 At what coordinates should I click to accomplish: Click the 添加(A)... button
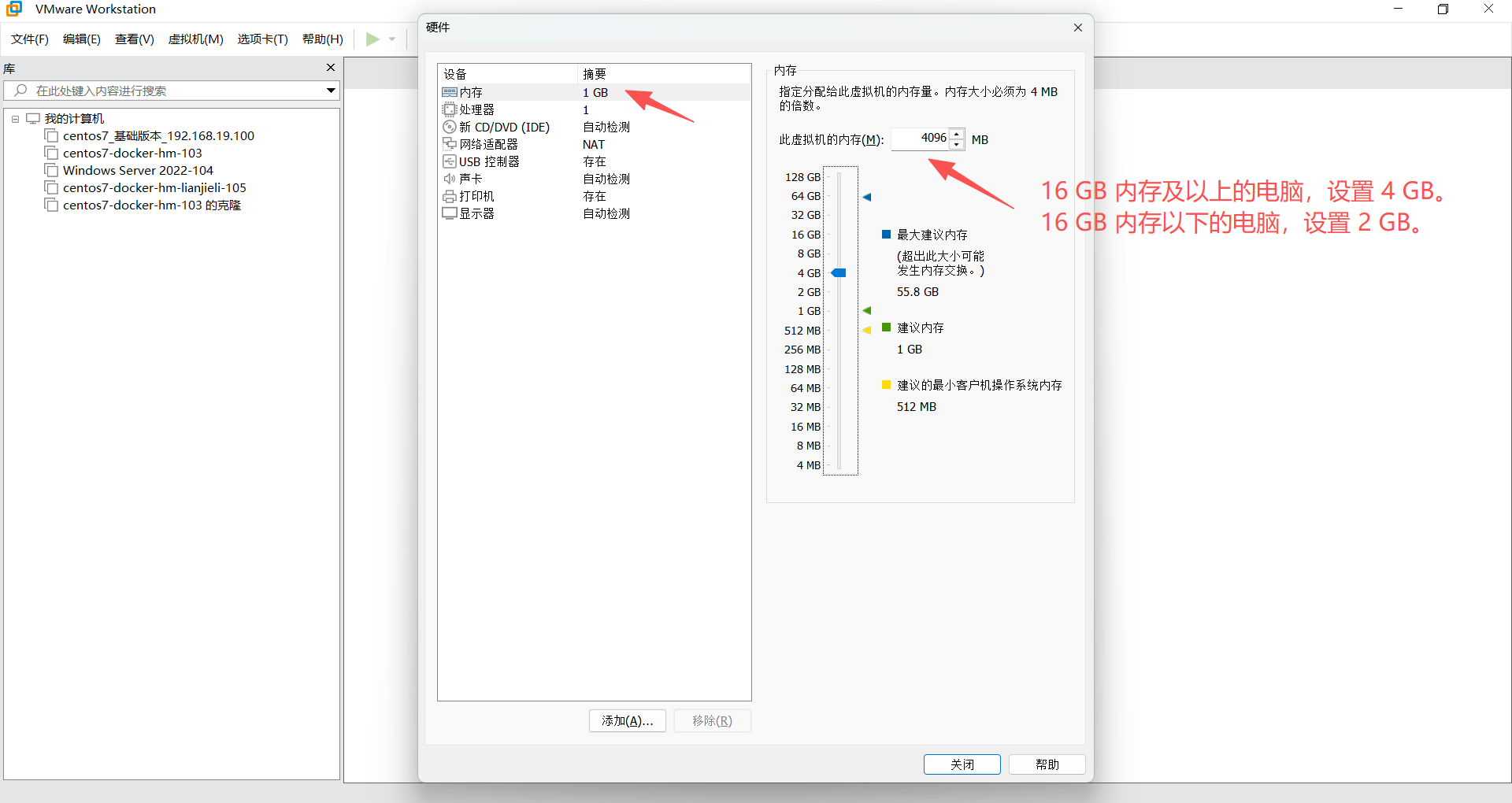628,720
